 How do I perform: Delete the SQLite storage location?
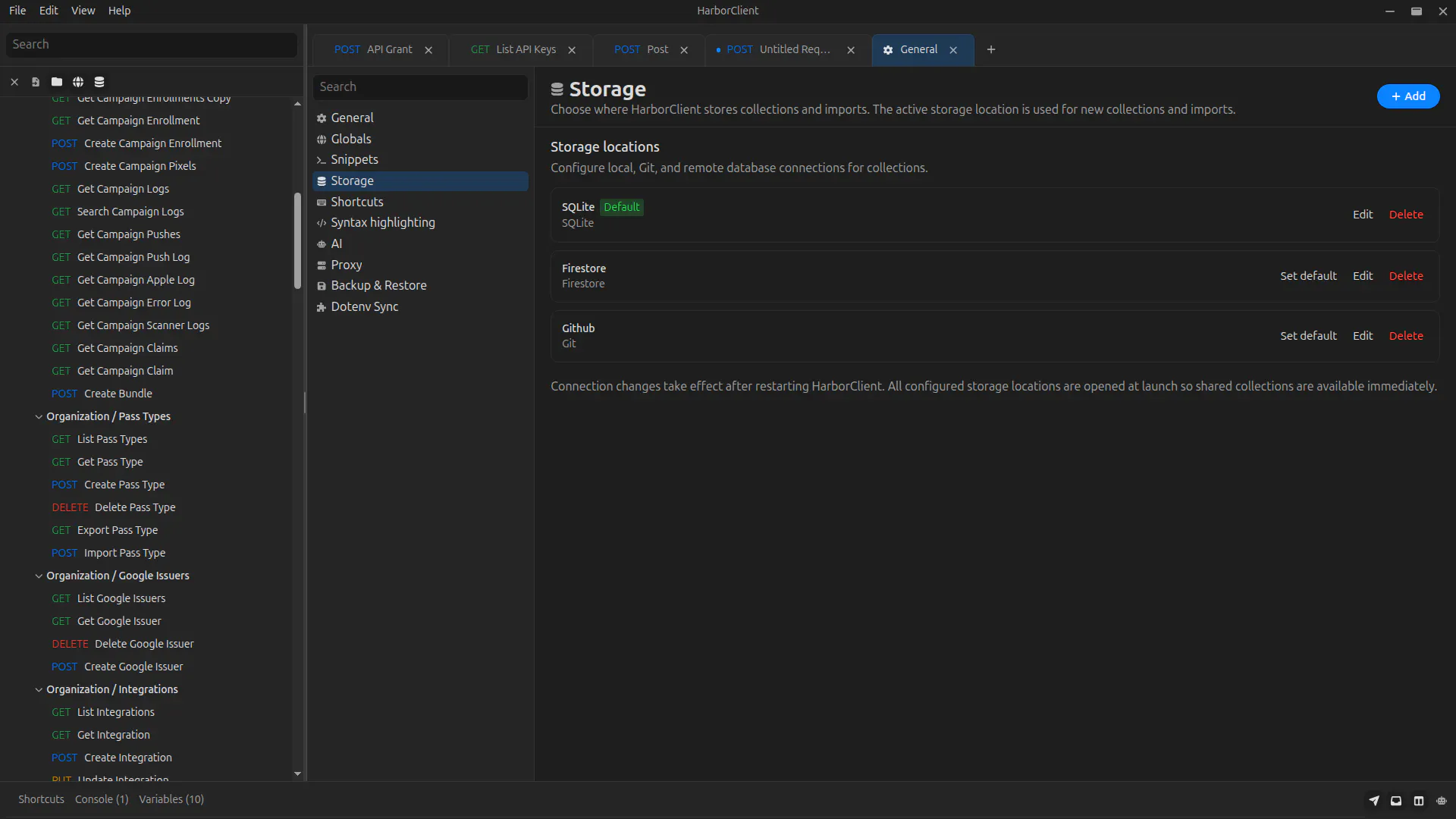click(1406, 215)
